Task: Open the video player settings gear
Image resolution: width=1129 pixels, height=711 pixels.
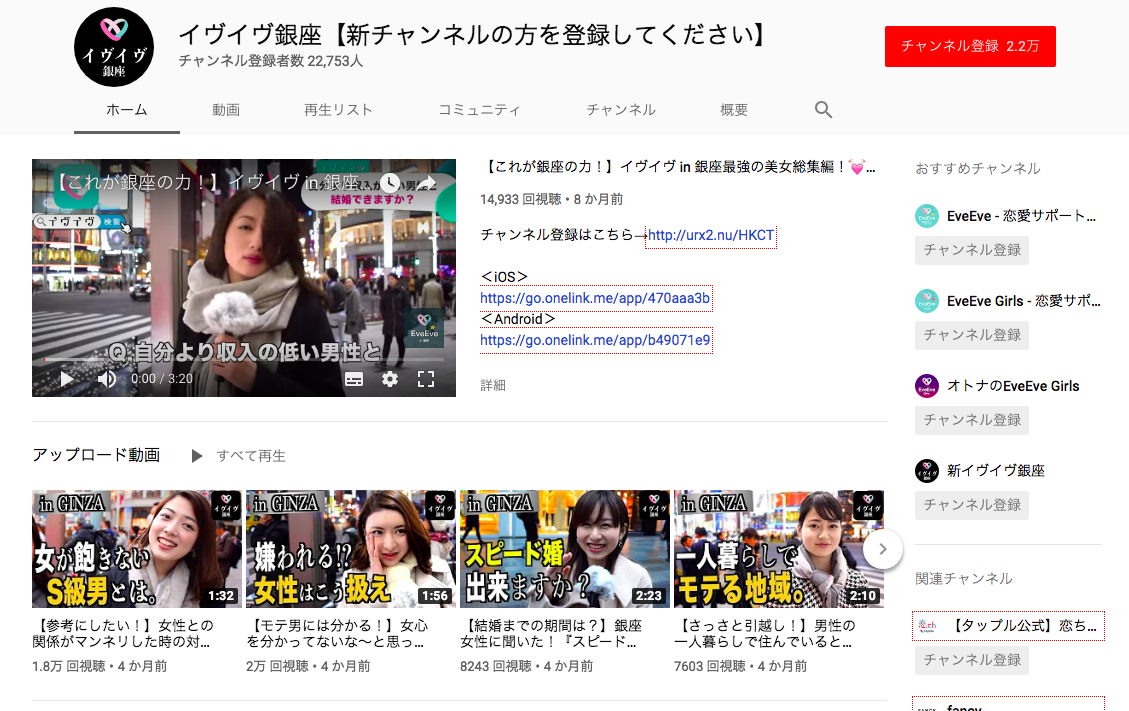Action: [390, 379]
